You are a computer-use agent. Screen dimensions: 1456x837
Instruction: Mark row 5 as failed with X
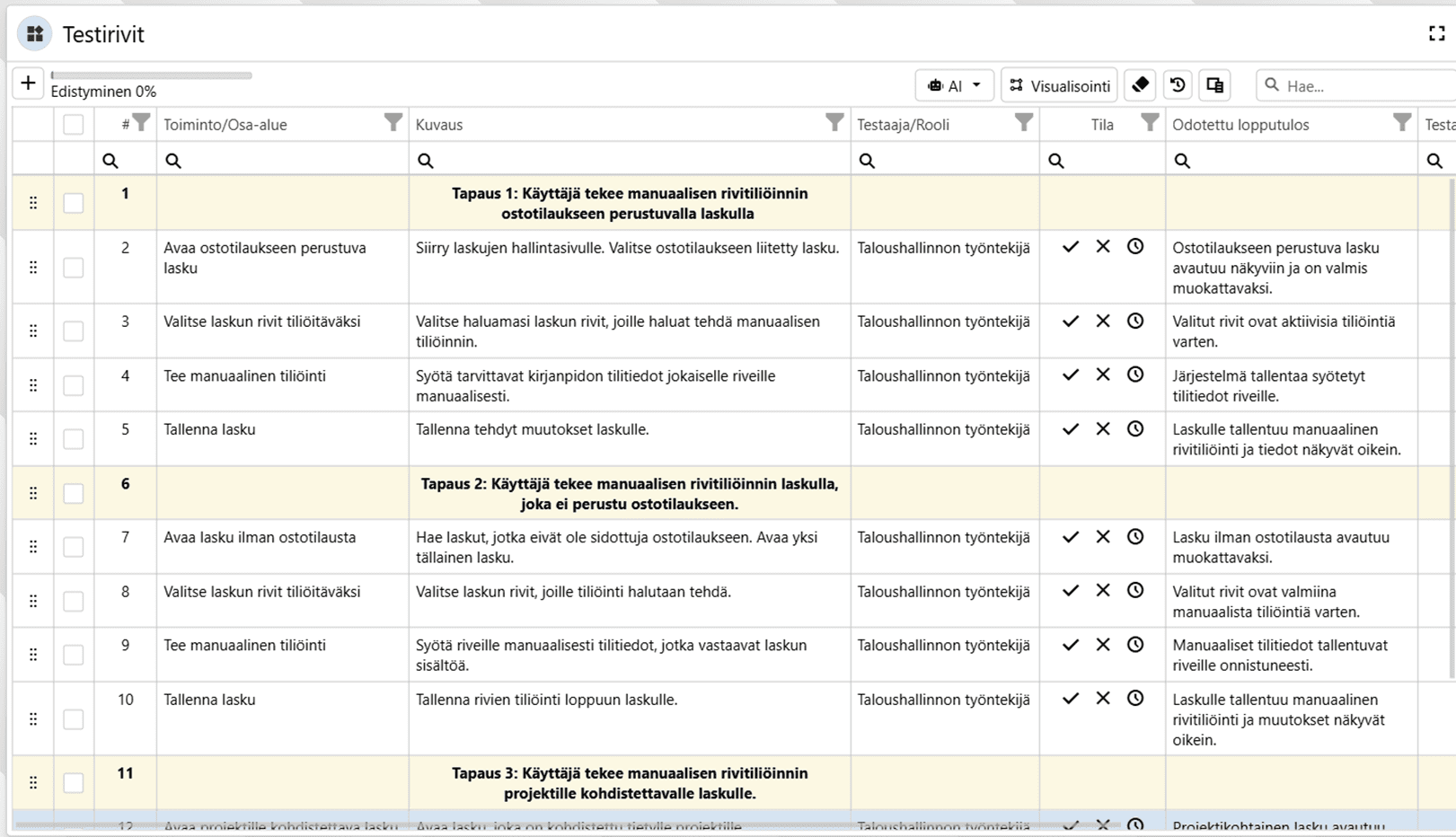tap(1103, 429)
